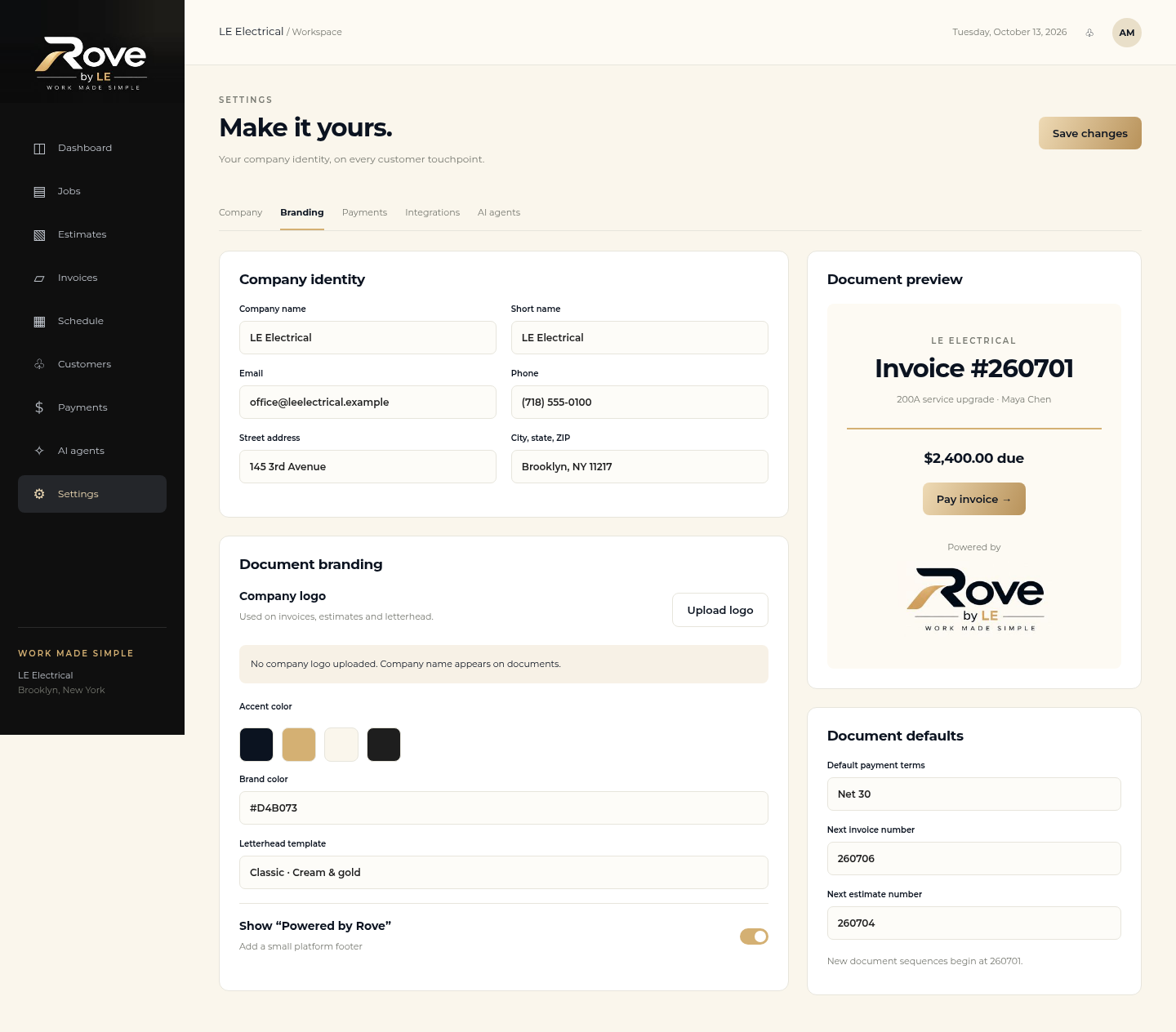Open the AI agents settings tab
The width and height of the screenshot is (1176, 1032).
tap(499, 212)
